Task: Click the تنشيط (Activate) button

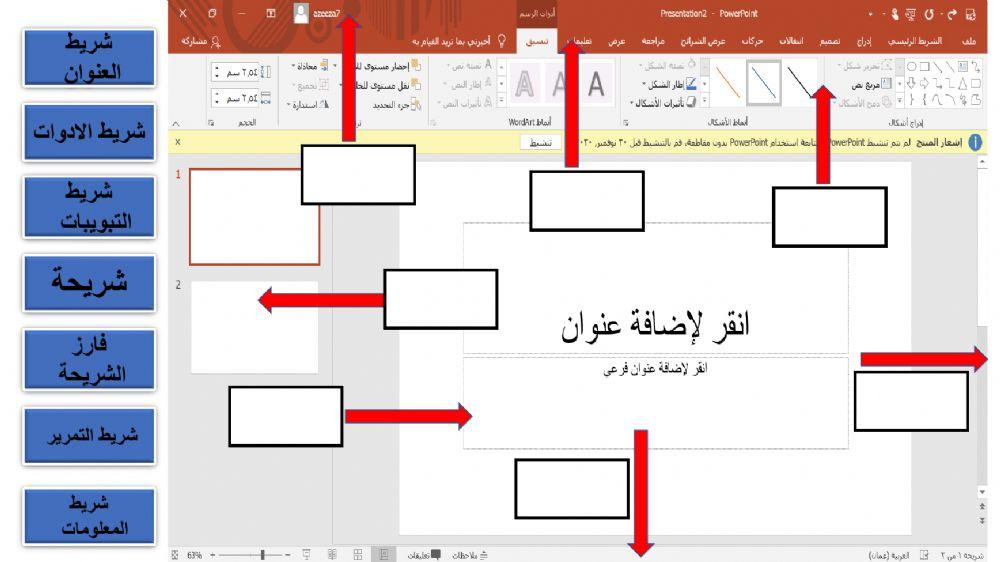Action: coord(540,142)
